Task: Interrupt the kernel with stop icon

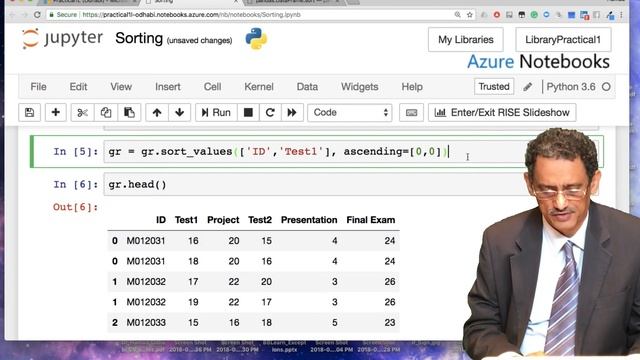Action: coord(248,112)
